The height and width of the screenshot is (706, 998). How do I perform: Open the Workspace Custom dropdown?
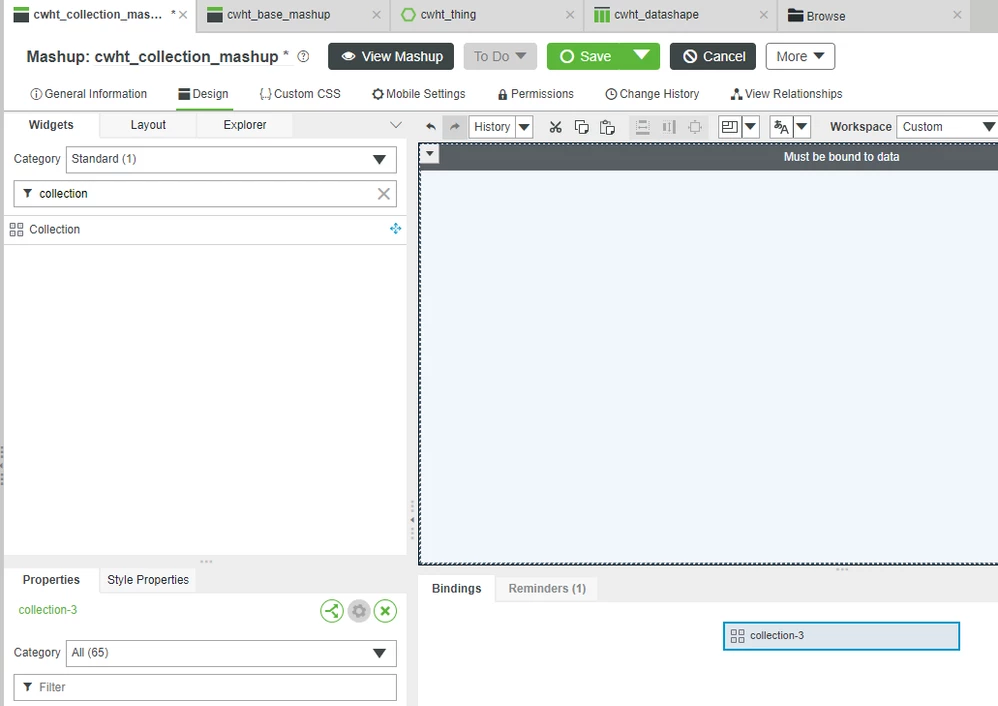click(947, 127)
